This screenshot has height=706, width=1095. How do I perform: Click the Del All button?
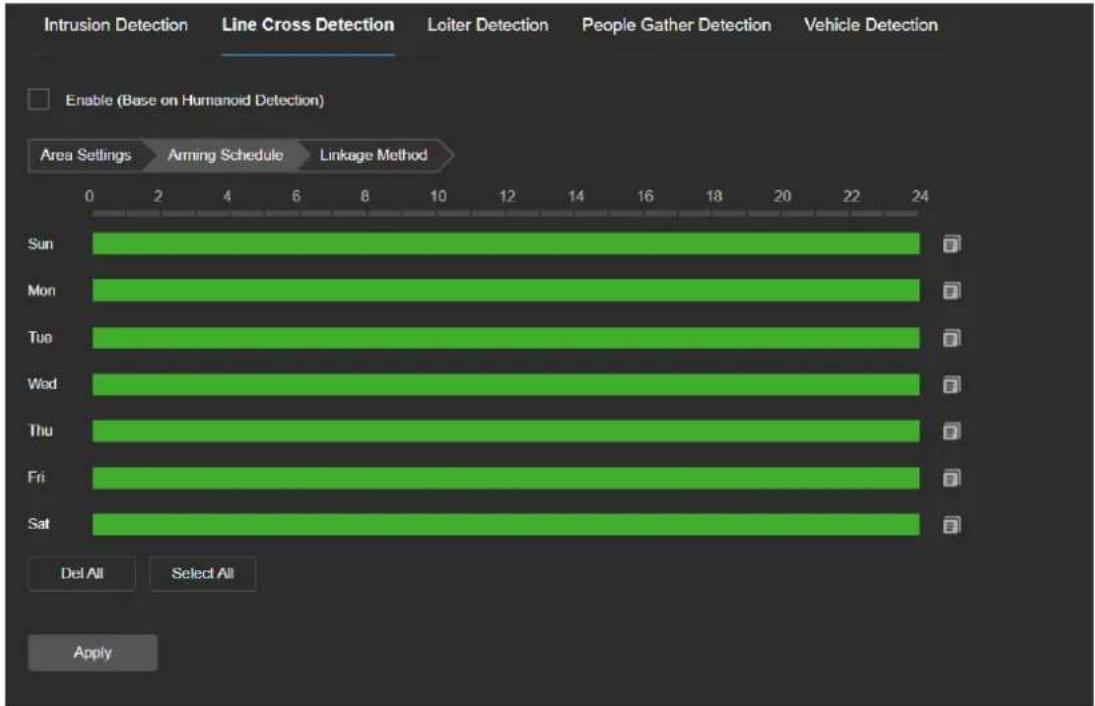coord(82,573)
